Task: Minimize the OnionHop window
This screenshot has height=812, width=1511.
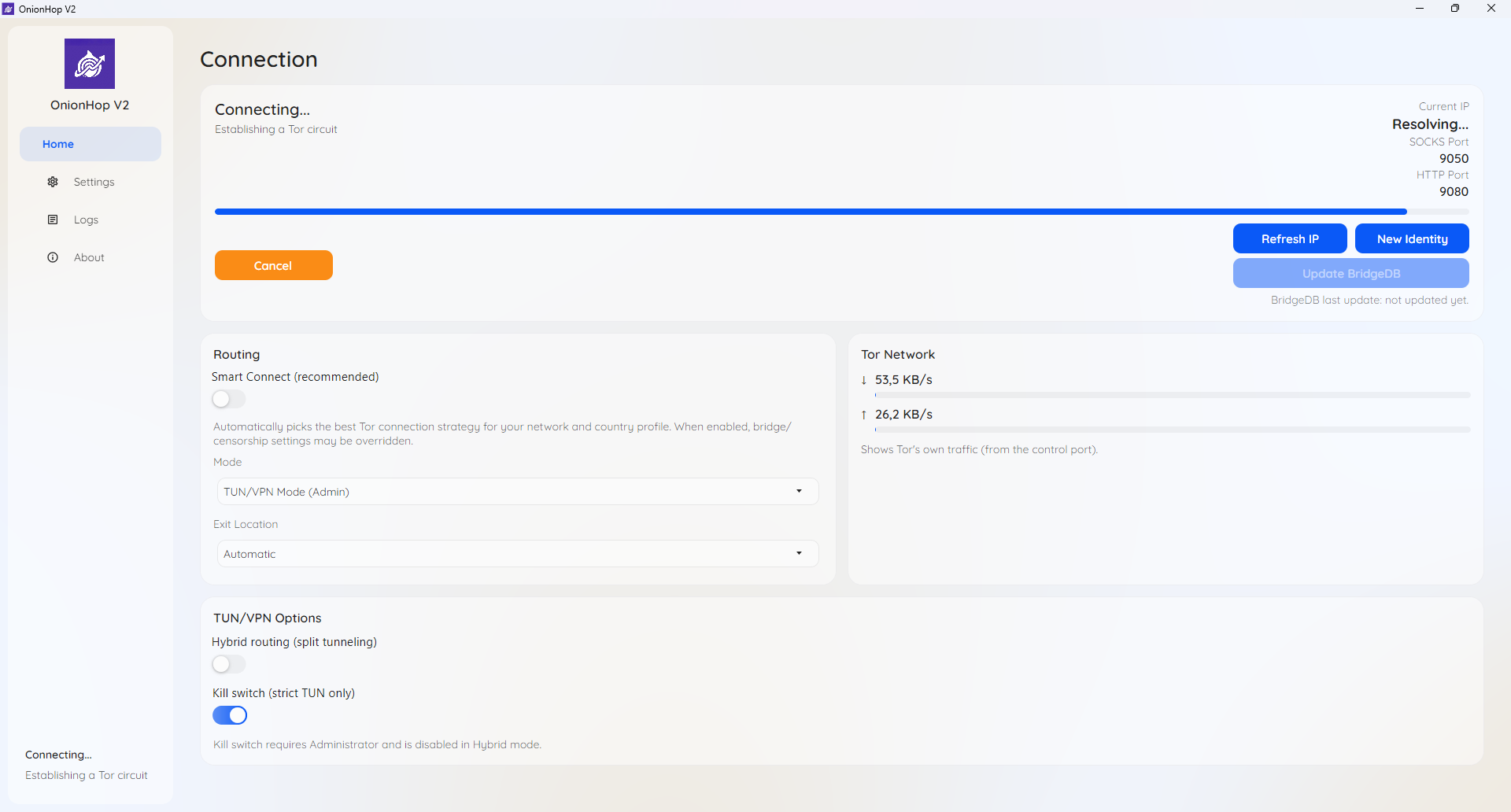Action: click(x=1420, y=9)
